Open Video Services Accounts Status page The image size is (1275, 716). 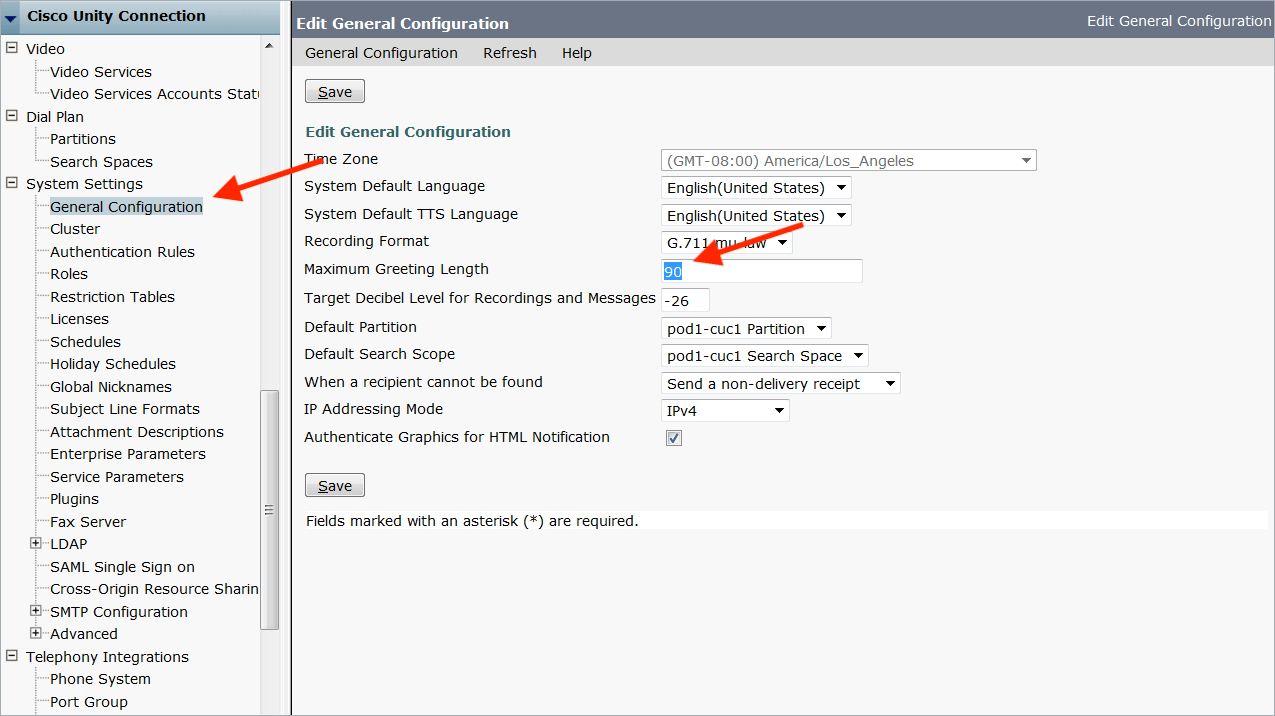pyautogui.click(x=154, y=94)
